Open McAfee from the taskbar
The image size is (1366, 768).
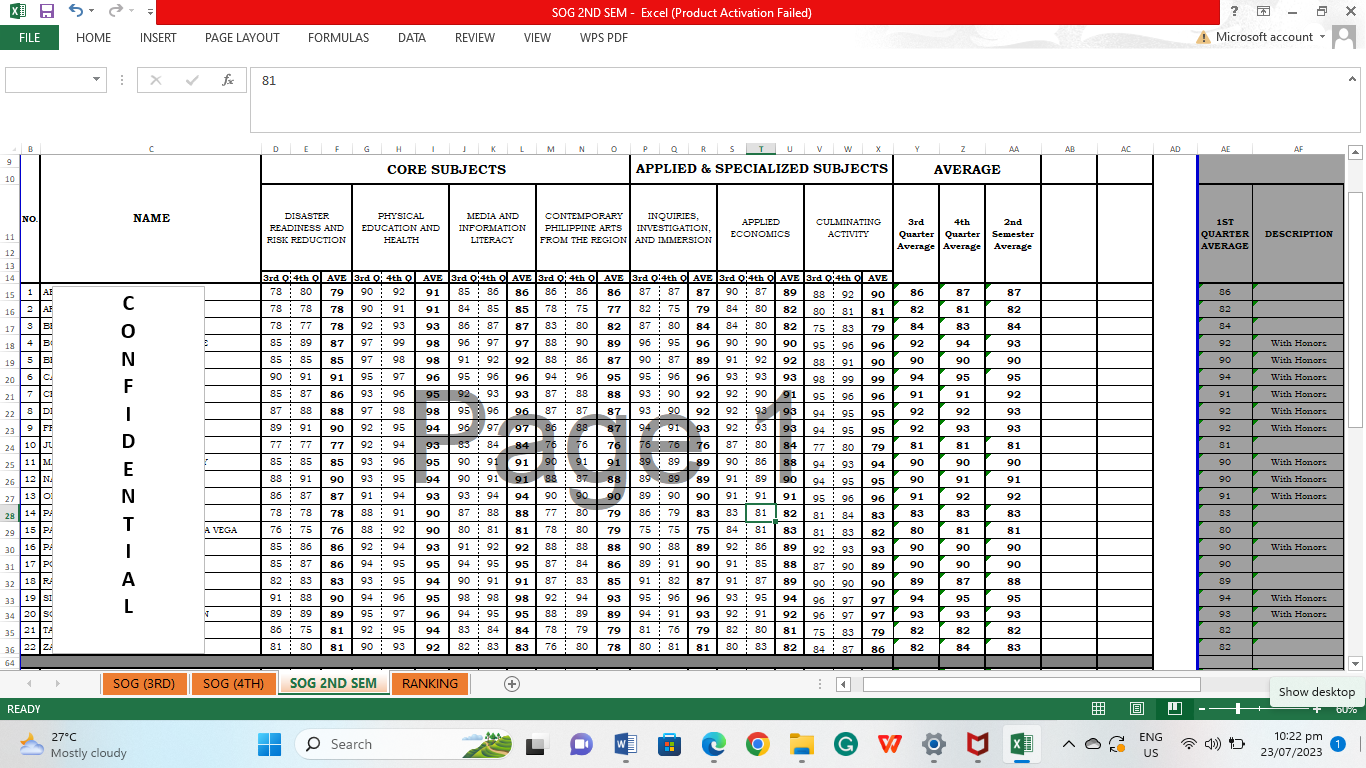click(x=977, y=744)
